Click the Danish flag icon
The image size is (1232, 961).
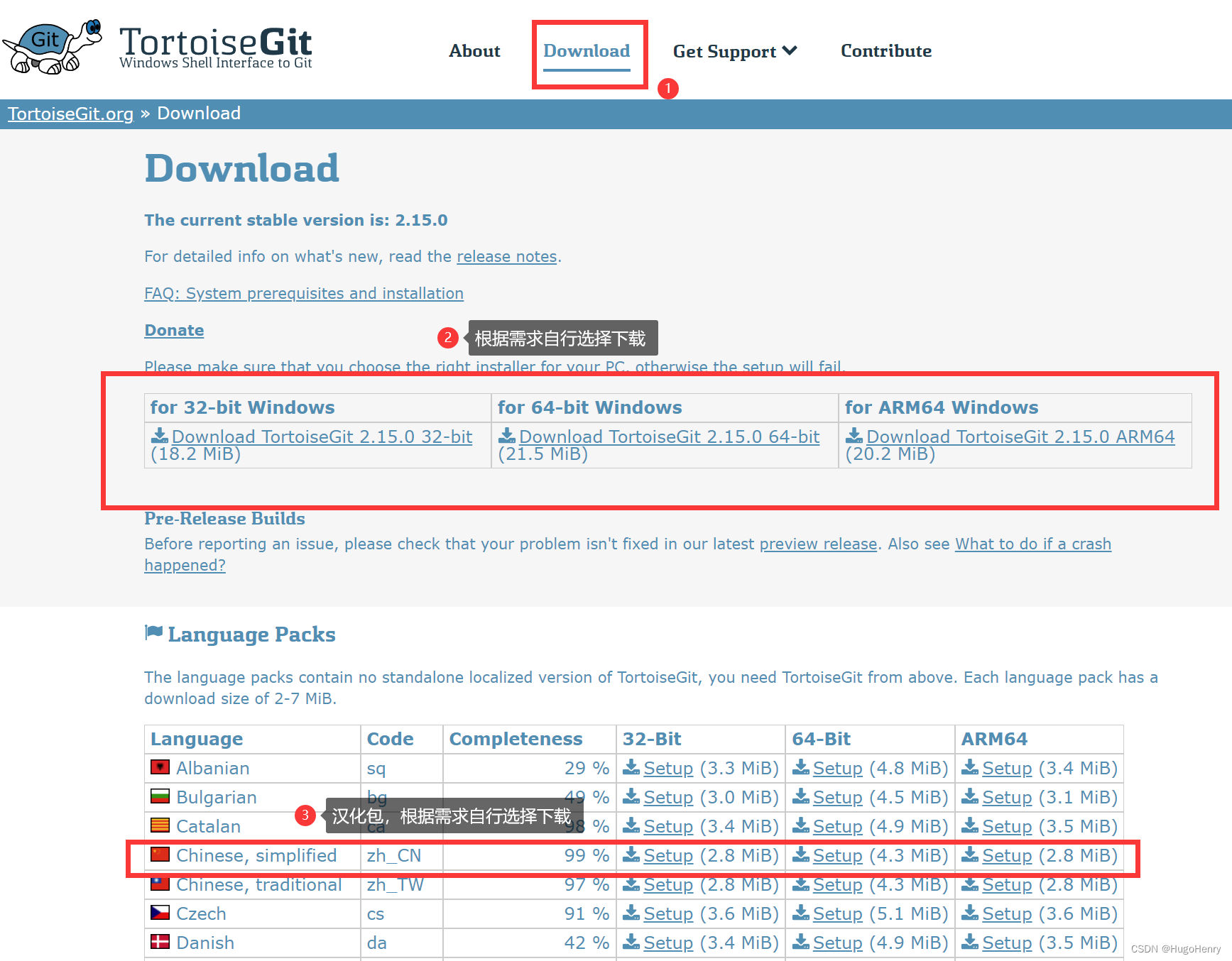(x=160, y=942)
